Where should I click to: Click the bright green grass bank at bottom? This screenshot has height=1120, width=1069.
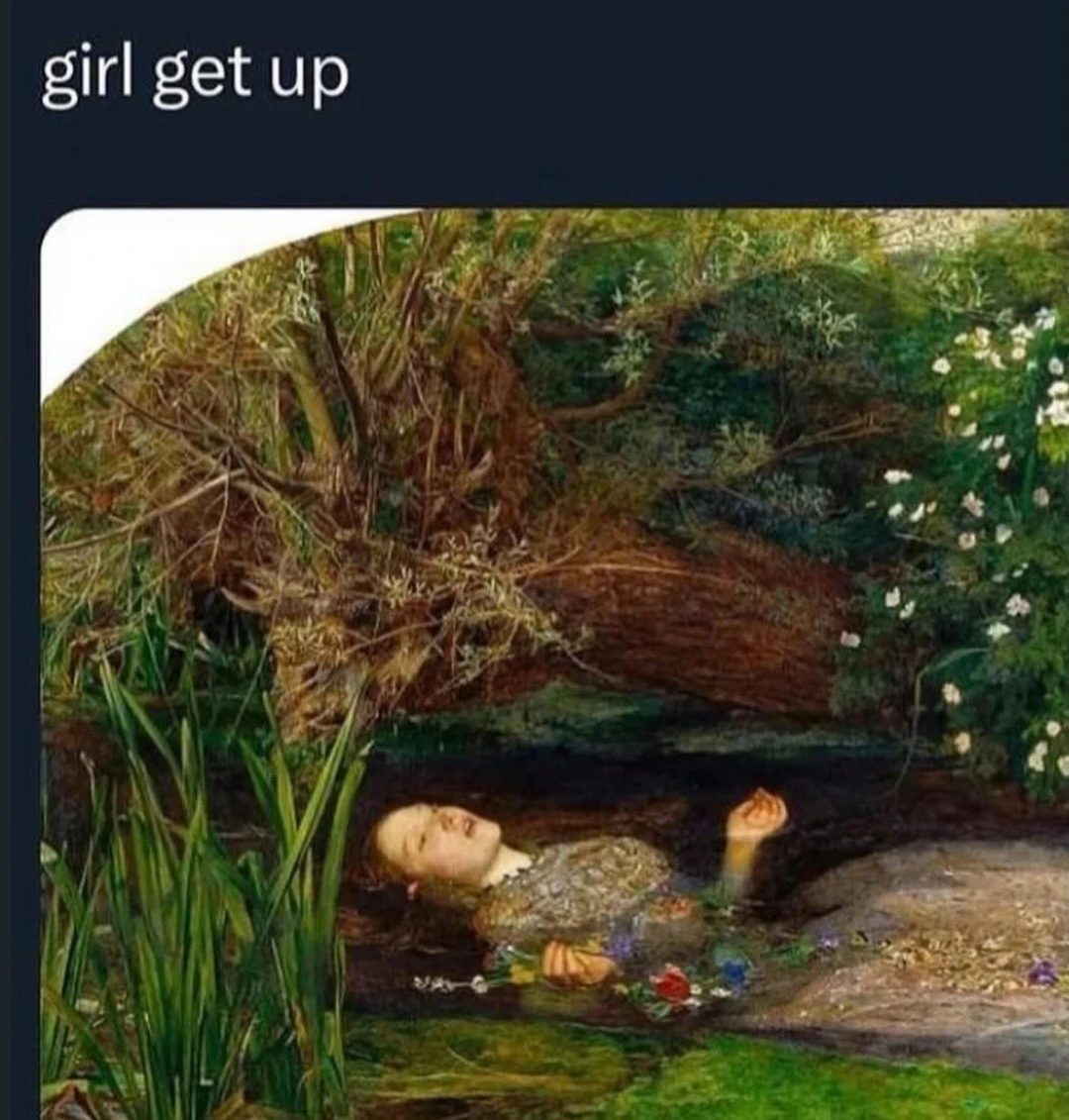pyautogui.click(x=714, y=1078)
